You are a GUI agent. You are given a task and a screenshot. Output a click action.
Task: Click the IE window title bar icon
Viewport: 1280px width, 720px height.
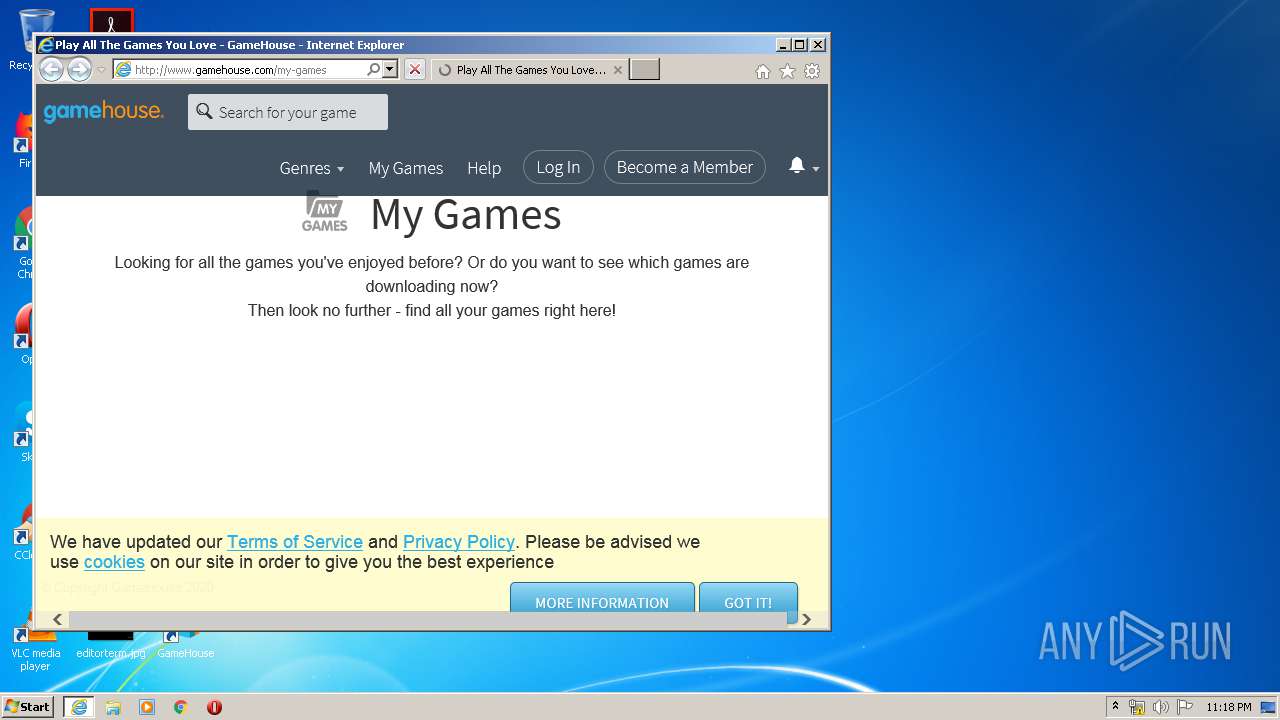tap(45, 45)
